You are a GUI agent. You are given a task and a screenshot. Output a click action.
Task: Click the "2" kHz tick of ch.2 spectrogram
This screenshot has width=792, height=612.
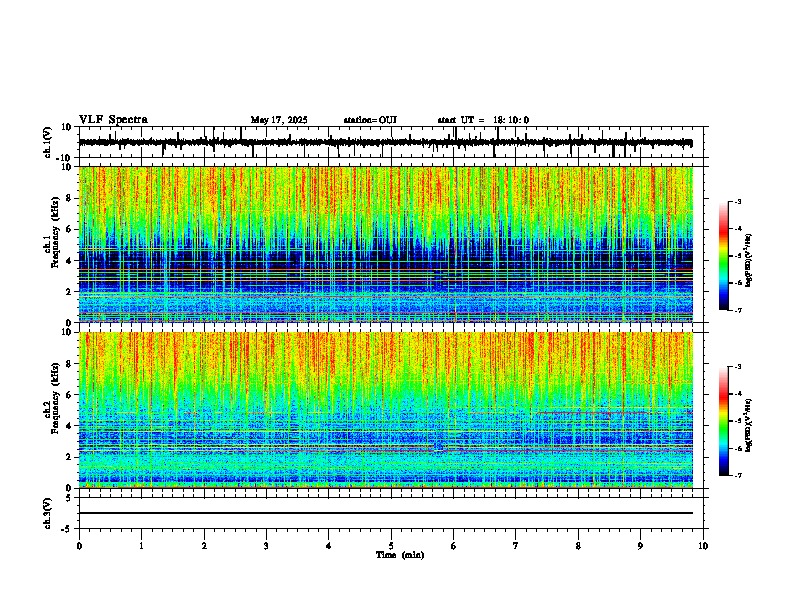pos(69,457)
